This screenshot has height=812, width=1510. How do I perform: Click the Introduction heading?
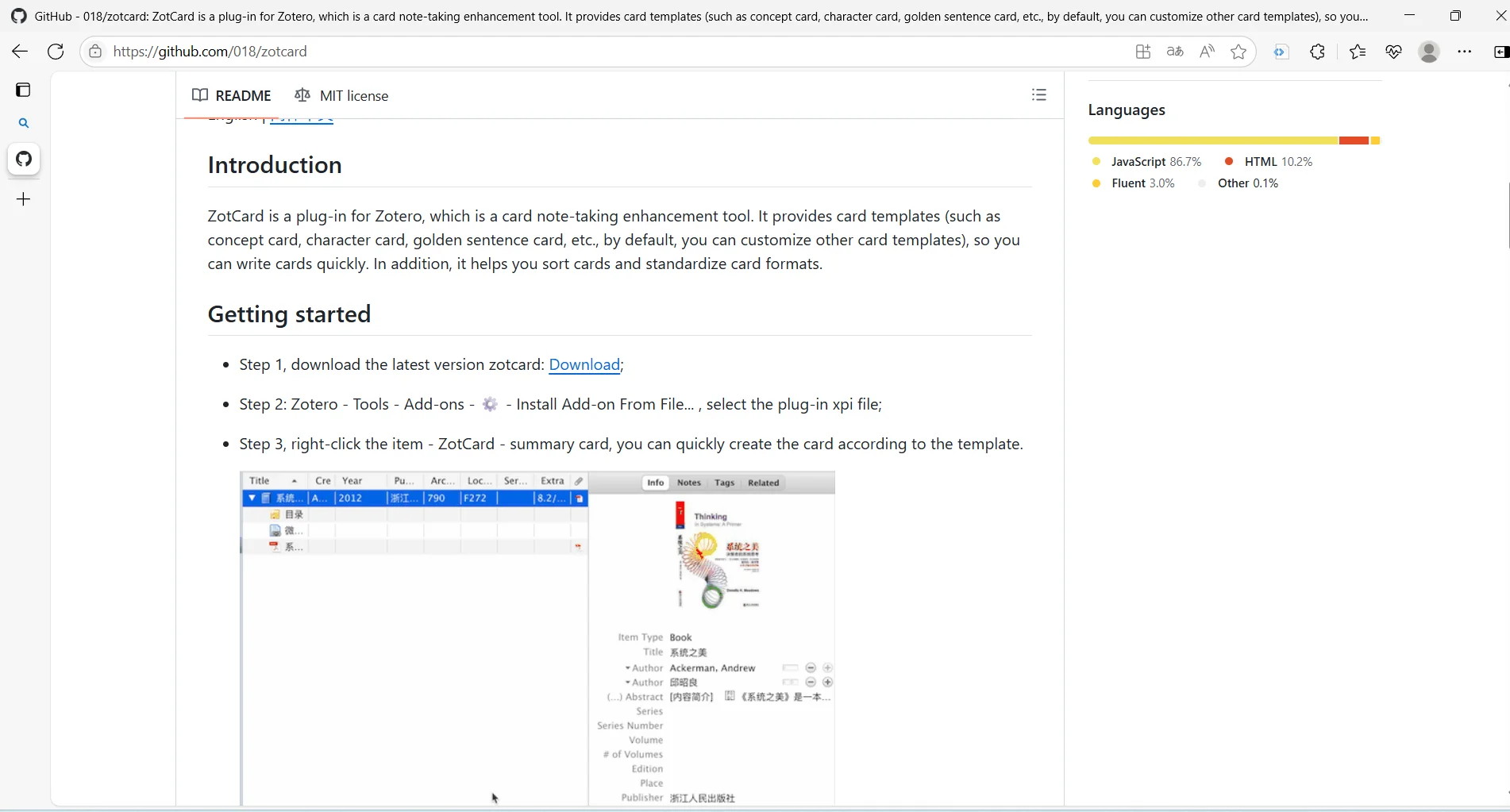coord(275,165)
